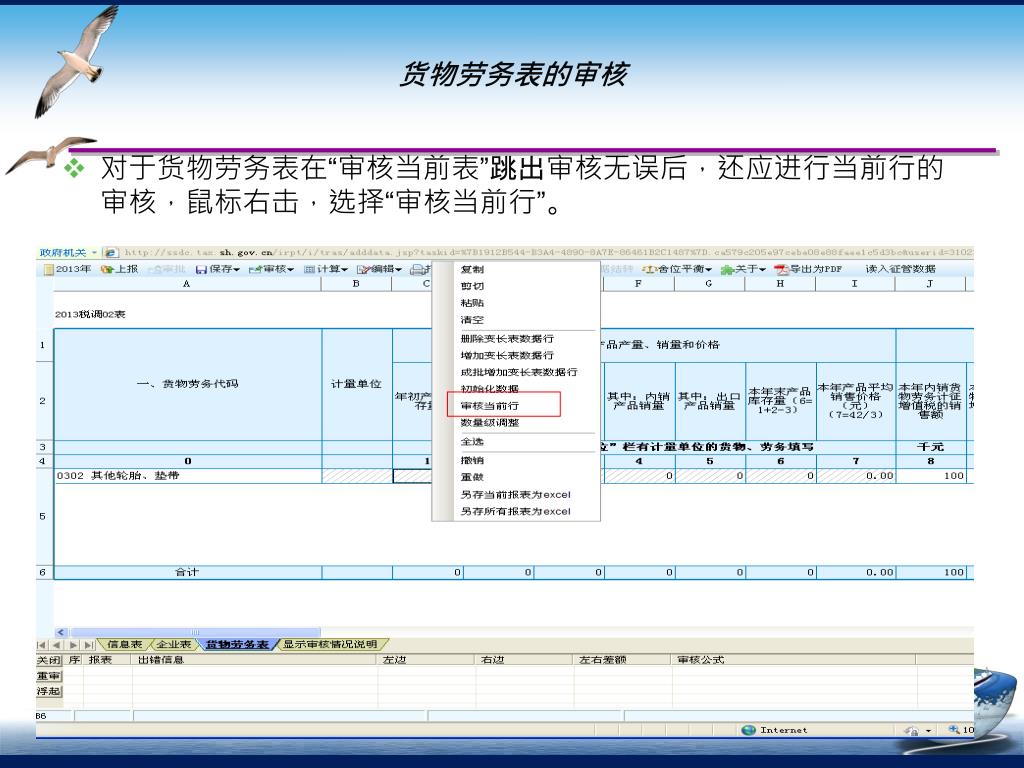Click the 导出为PDF export icon
The width and height of the screenshot is (1024, 768).
click(781, 269)
